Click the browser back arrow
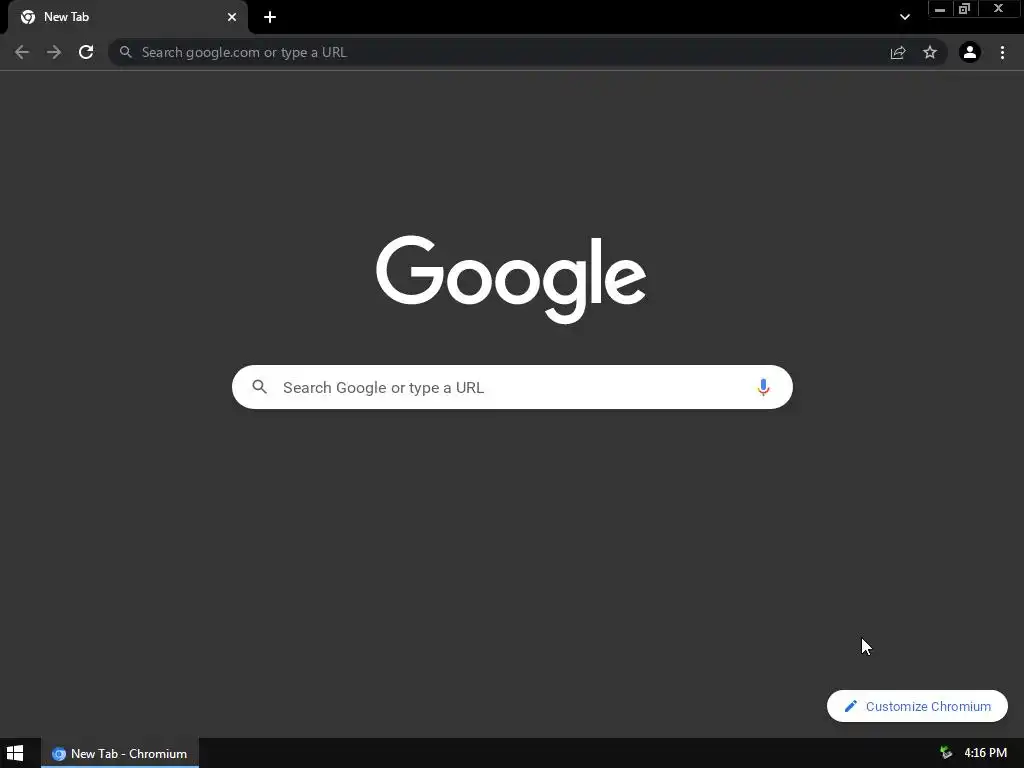Viewport: 1024px width, 768px height. (x=22, y=52)
